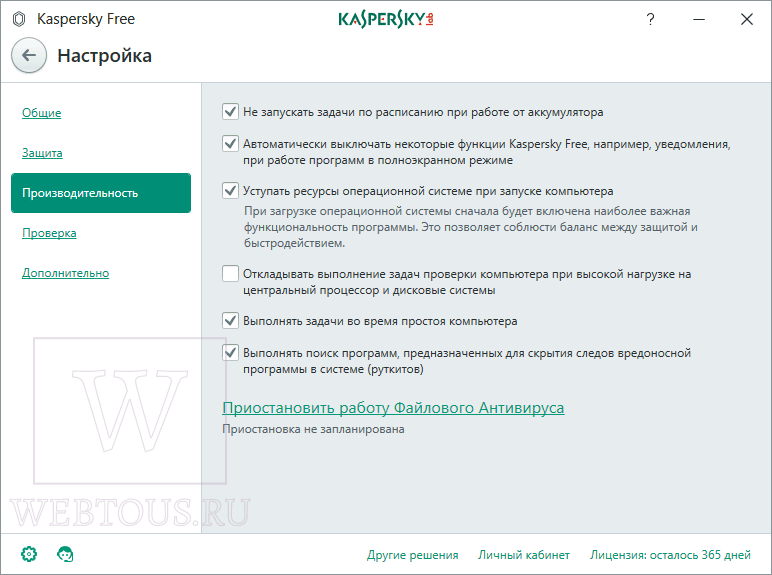Open the Общие settings section

pyautogui.click(x=41, y=113)
